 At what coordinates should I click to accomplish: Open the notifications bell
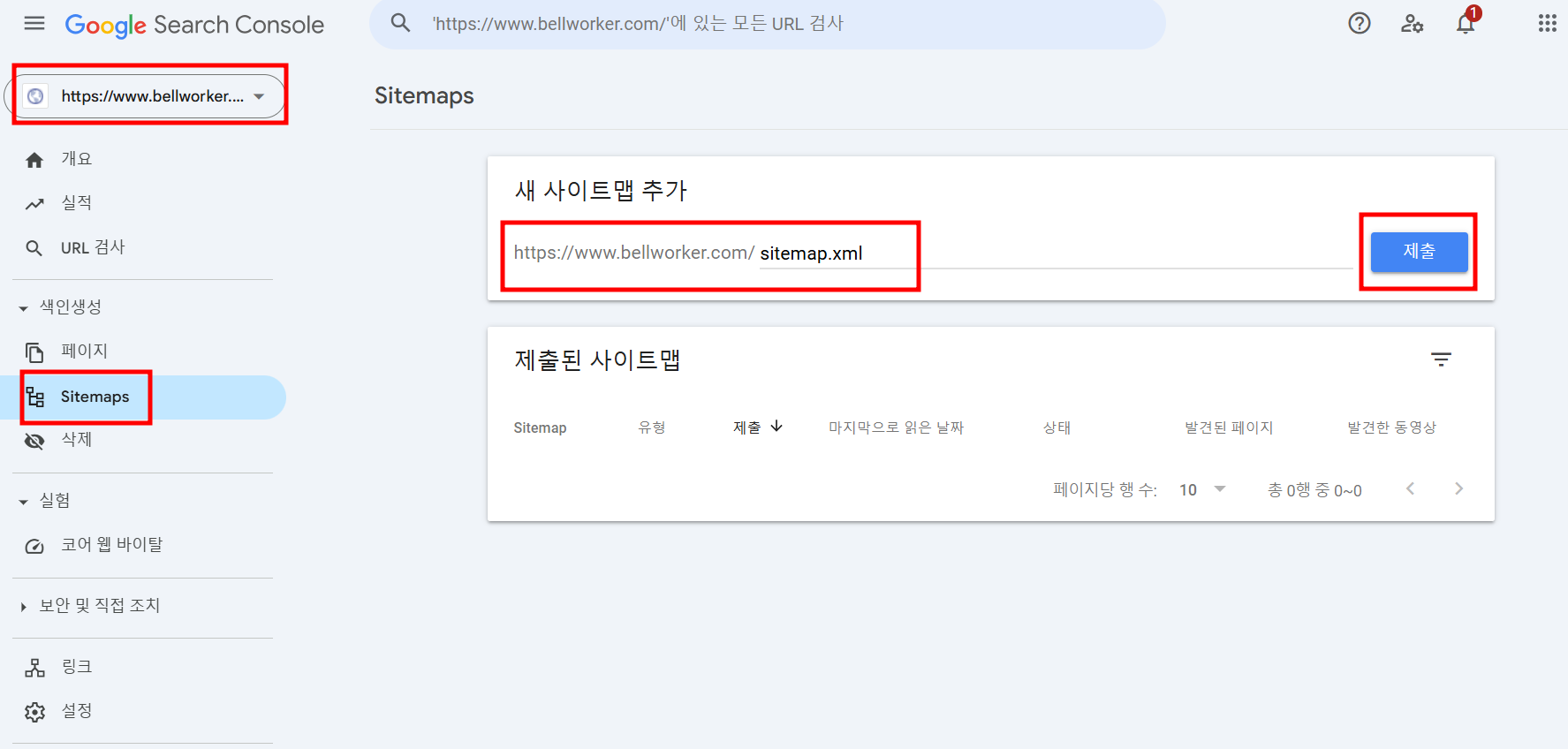tap(1466, 24)
